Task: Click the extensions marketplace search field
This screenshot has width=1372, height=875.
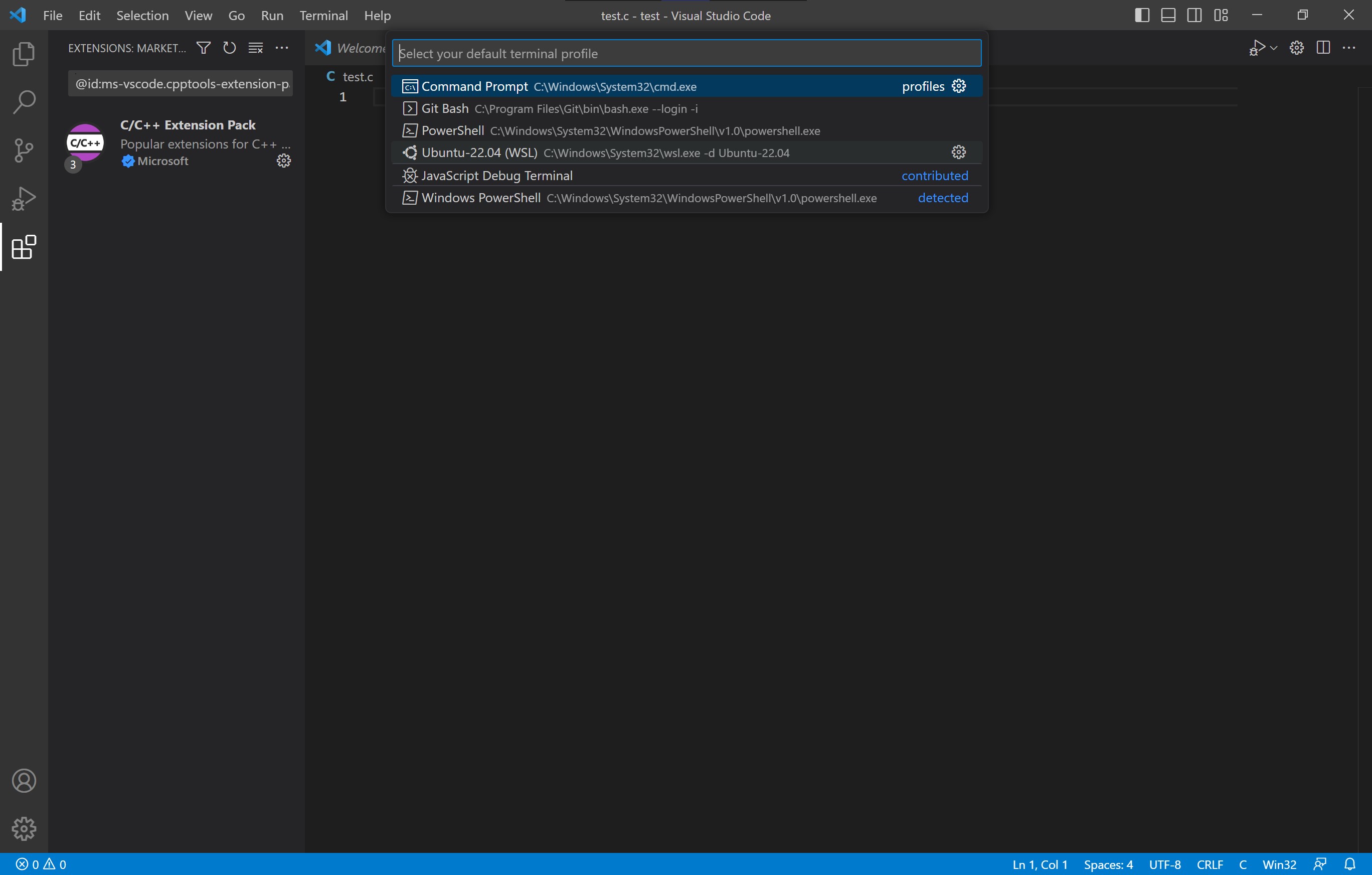Action: point(180,84)
